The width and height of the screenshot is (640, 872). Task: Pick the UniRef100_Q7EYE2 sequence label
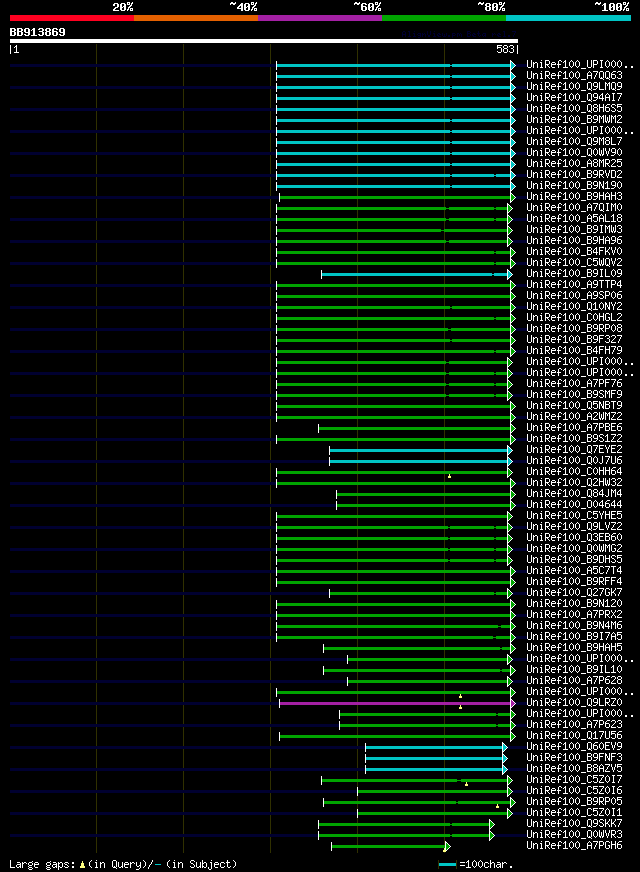click(x=574, y=450)
